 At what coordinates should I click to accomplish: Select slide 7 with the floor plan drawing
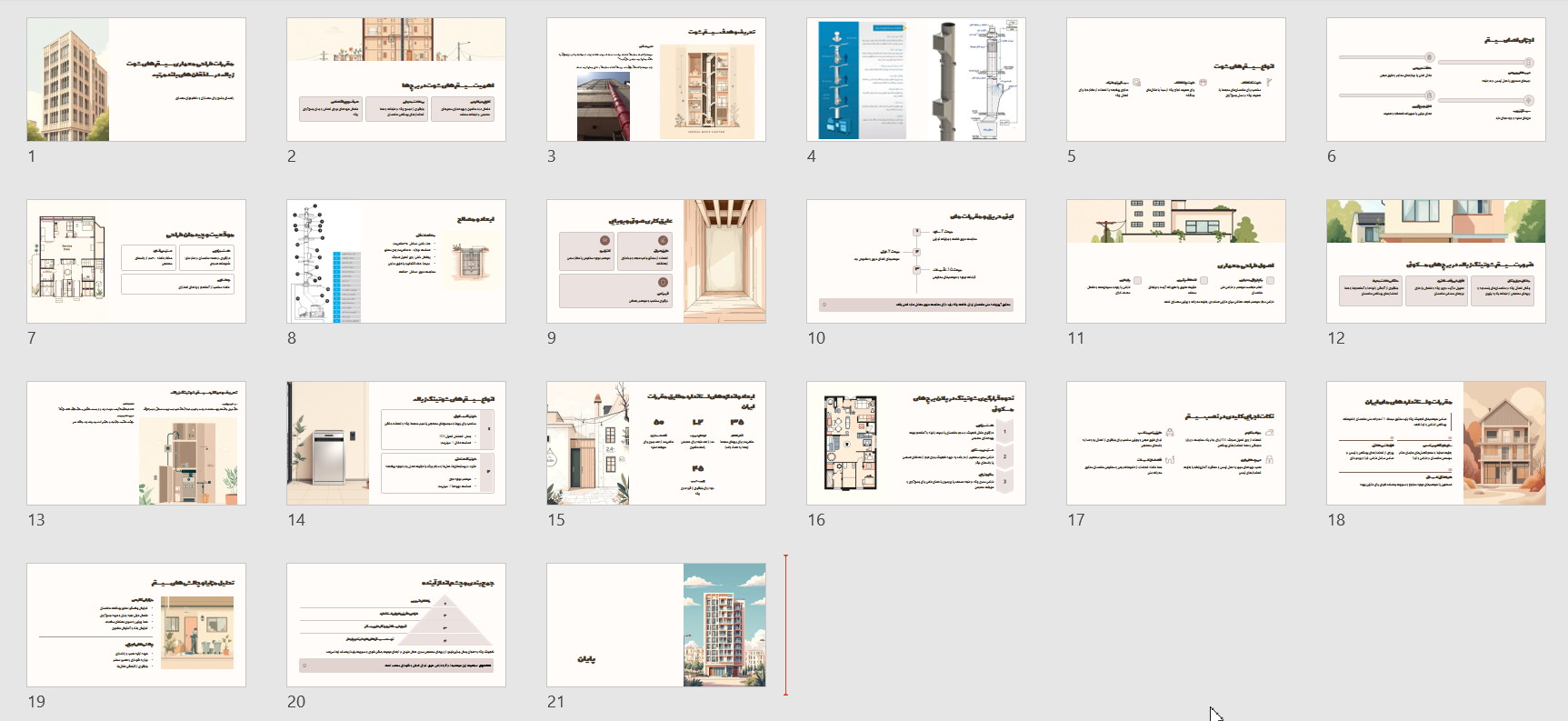click(136, 261)
